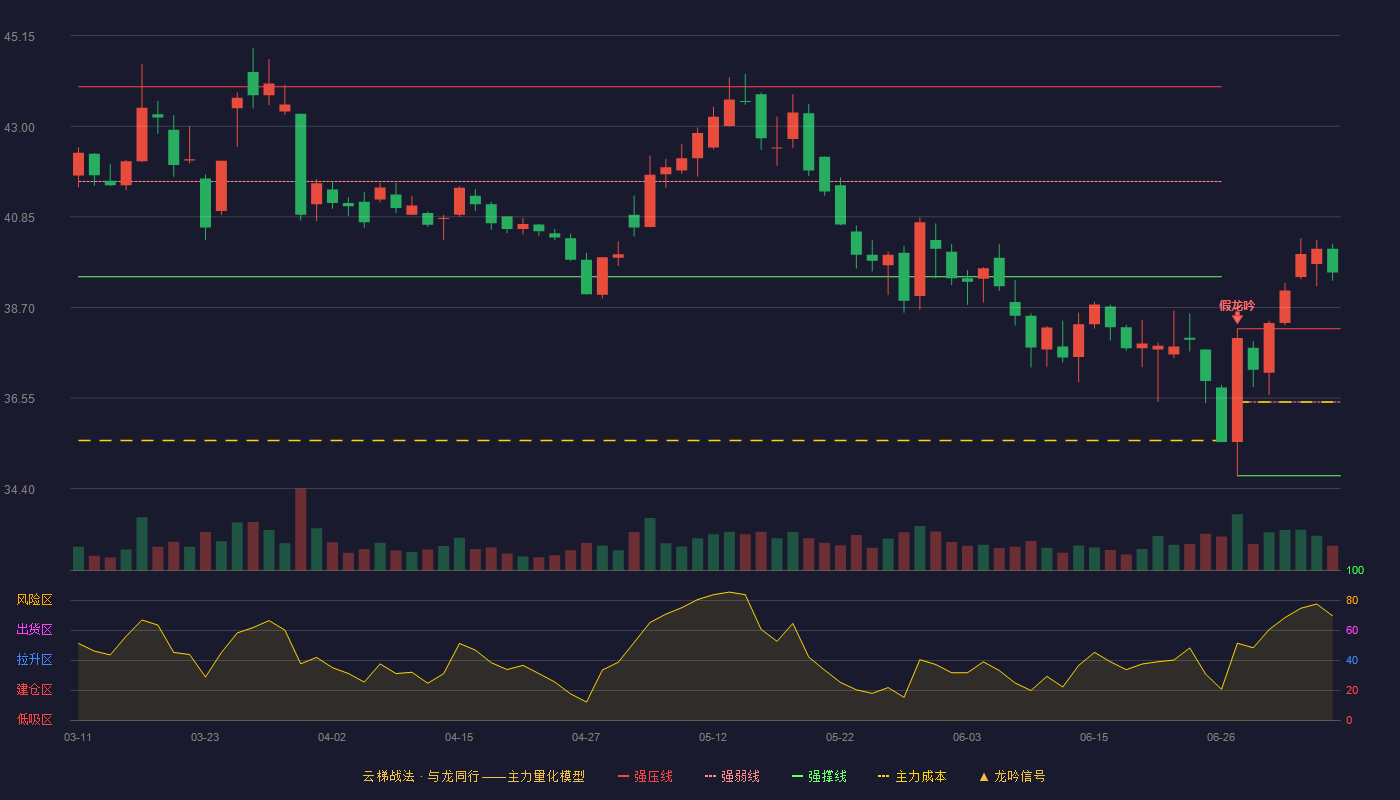The width and height of the screenshot is (1400, 800).
Task: Click the tall red candle below 假龙吟 arrow
Action: pos(1237,390)
